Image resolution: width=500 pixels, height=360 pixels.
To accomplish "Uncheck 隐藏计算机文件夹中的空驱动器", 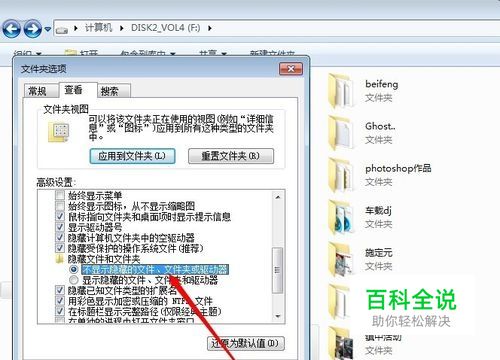I will pyautogui.click(x=60, y=238).
